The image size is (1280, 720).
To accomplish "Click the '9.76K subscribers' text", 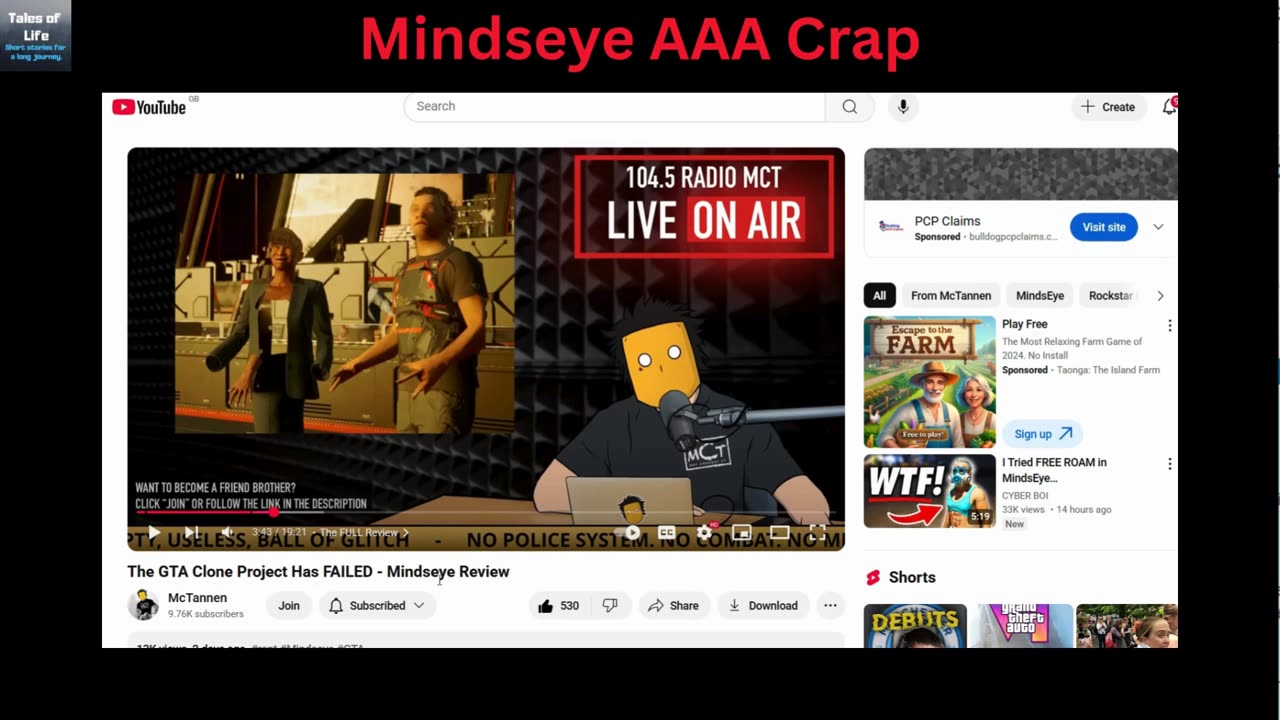I will (x=206, y=614).
